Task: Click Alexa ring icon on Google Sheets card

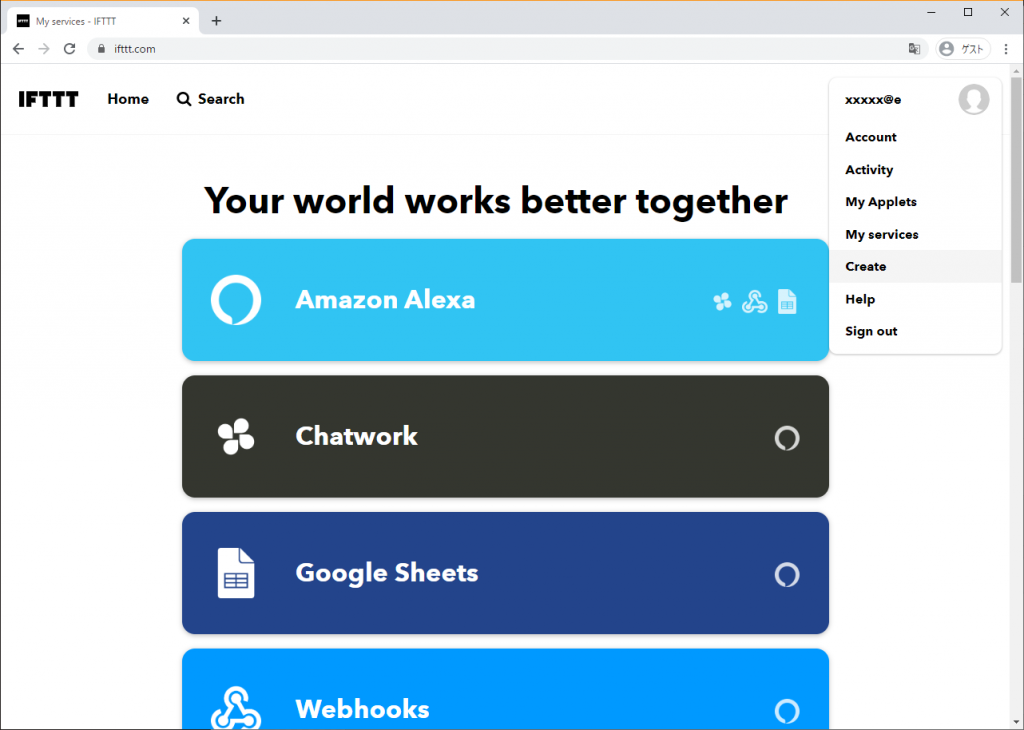Action: (x=787, y=575)
